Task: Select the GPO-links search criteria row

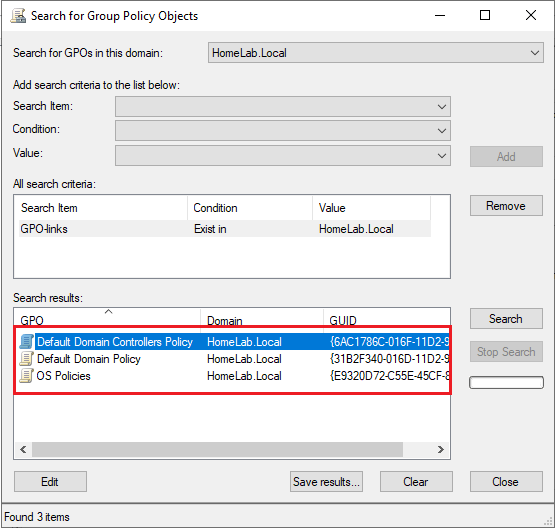Action: click(225, 229)
